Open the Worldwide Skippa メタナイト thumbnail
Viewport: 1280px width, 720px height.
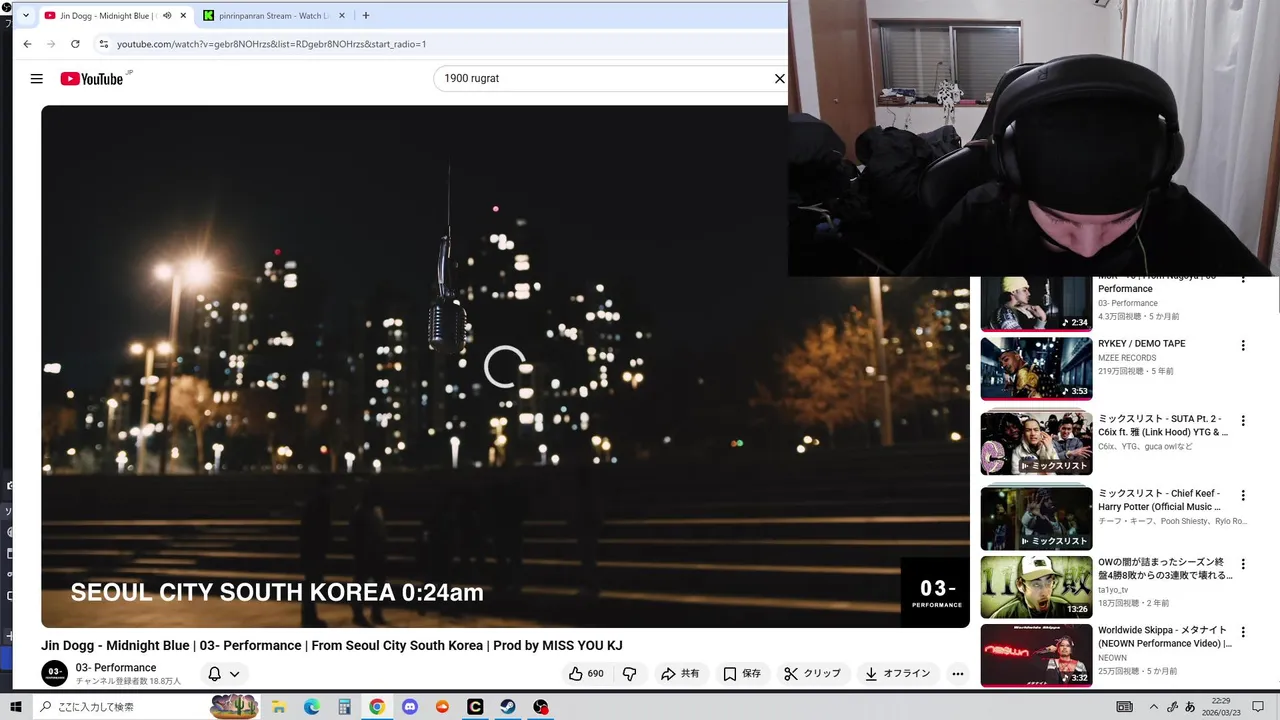[x=1036, y=655]
